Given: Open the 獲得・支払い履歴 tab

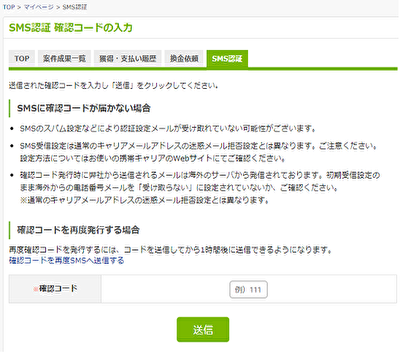Looking at the screenshot, I should point(128,58).
